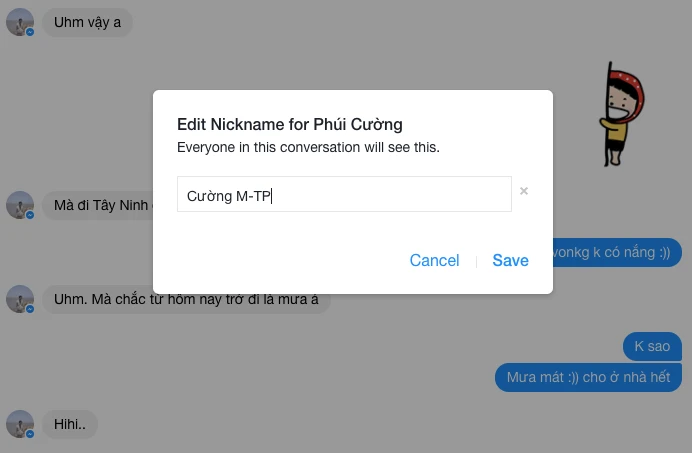Save the new nickname
This screenshot has height=453, width=692.
click(510, 260)
